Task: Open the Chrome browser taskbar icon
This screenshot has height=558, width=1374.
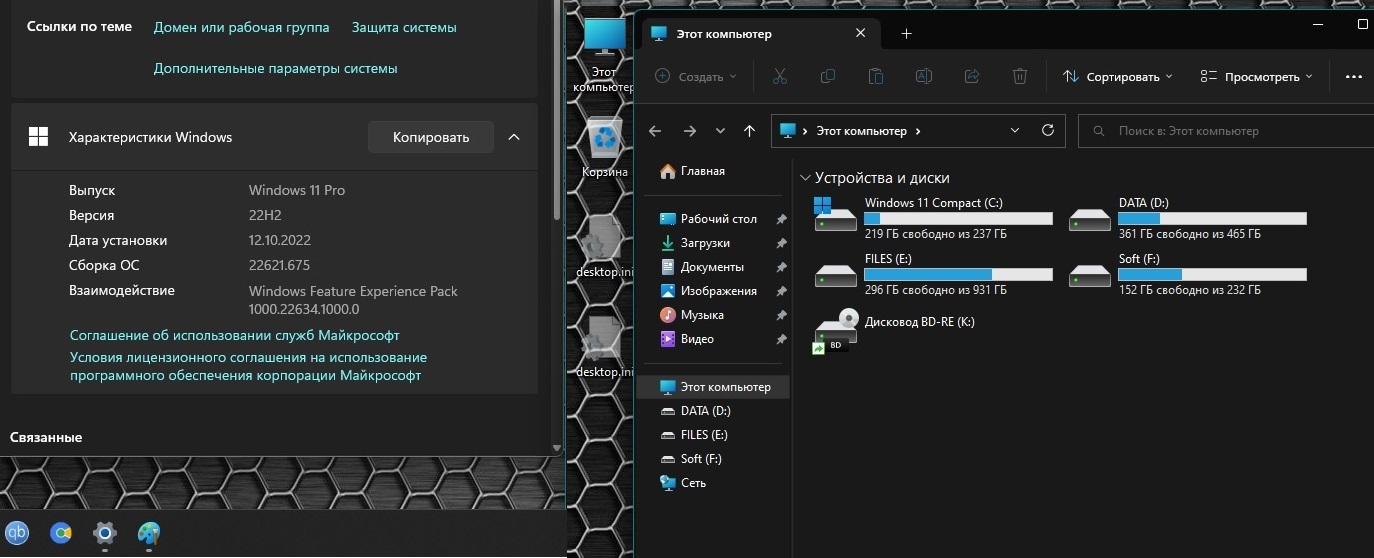Action: point(62,532)
